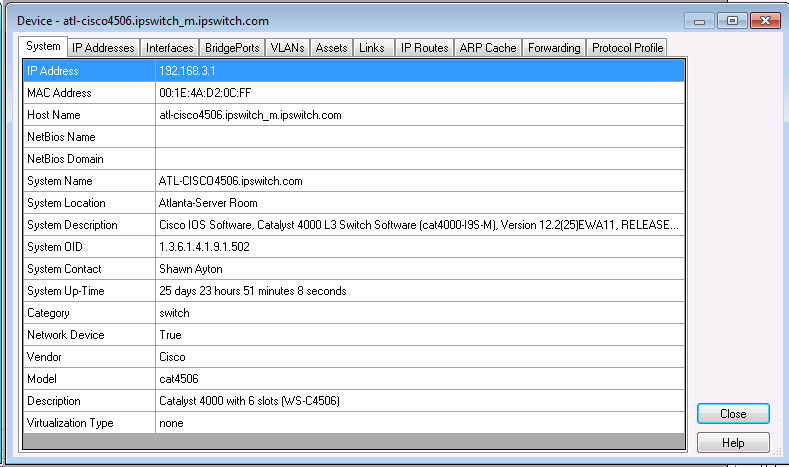This screenshot has height=467, width=789.
Task: Select the Cisco IOS Software description cell
Action: (420, 225)
